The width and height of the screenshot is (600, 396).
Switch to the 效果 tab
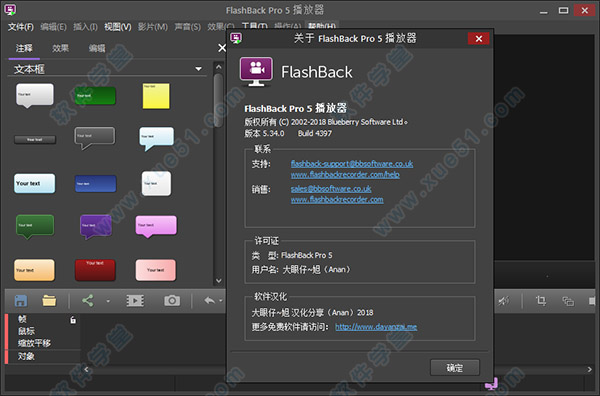coord(60,49)
